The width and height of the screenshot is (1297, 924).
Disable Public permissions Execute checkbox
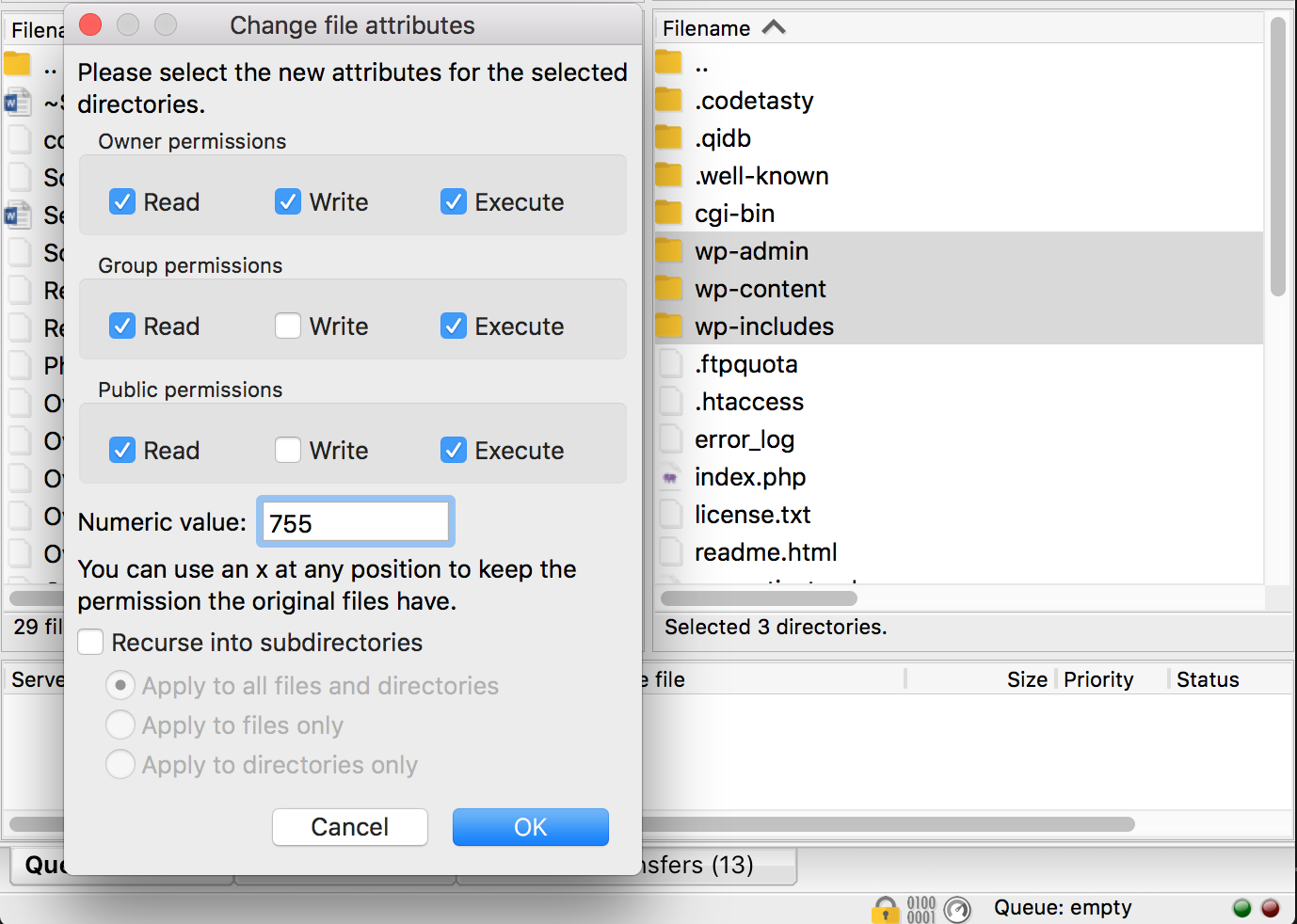(x=454, y=451)
